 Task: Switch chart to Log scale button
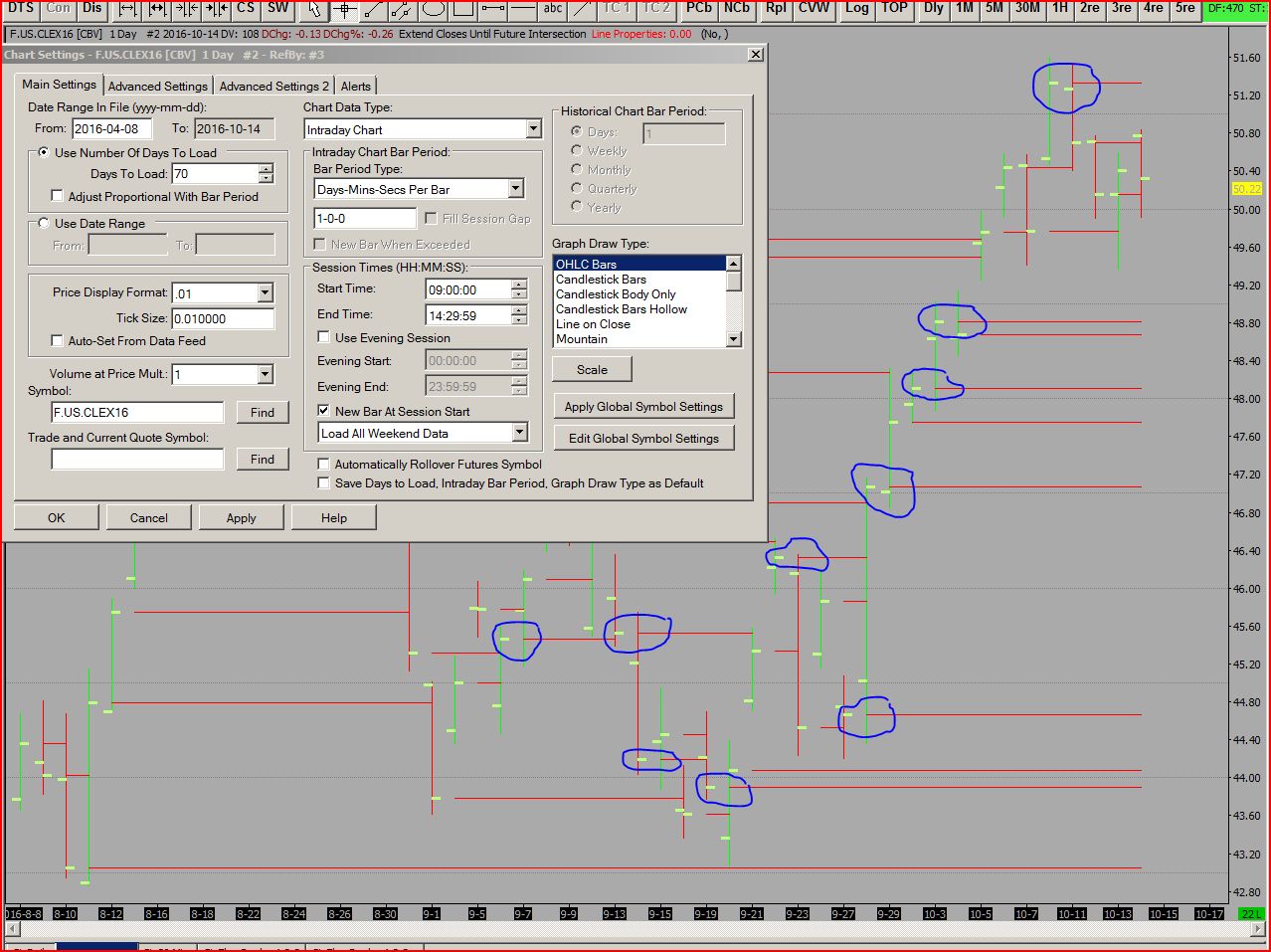tap(856, 9)
